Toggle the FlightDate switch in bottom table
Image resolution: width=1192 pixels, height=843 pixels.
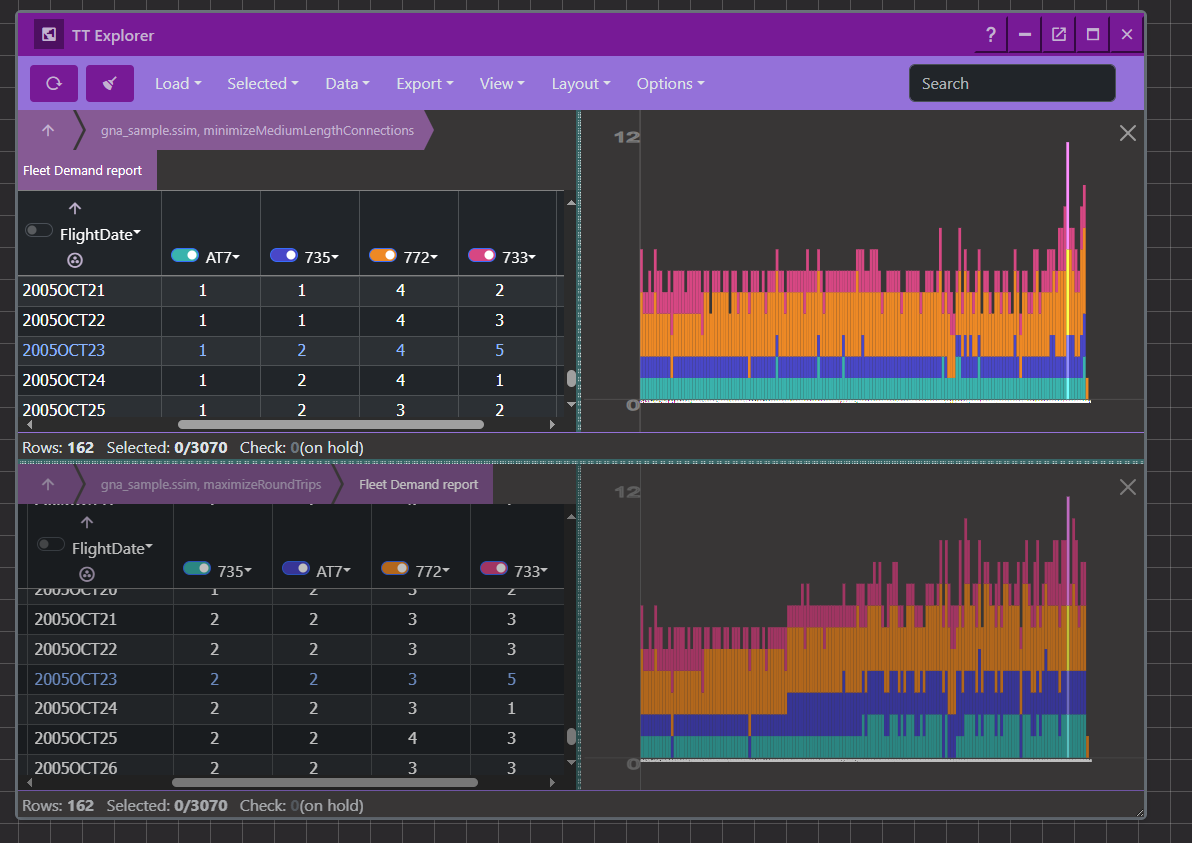pos(51,545)
